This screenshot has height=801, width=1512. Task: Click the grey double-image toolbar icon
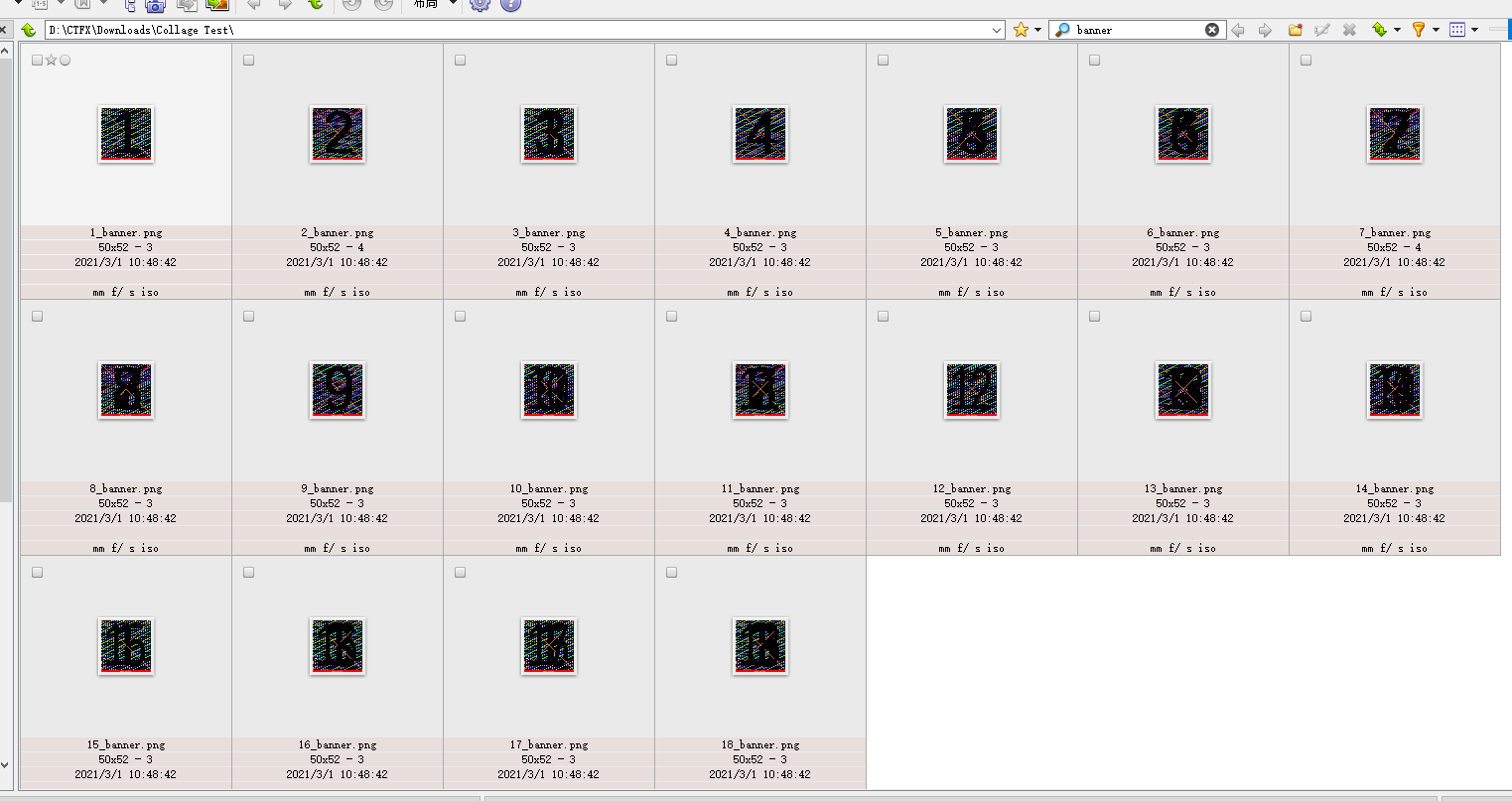[187, 5]
